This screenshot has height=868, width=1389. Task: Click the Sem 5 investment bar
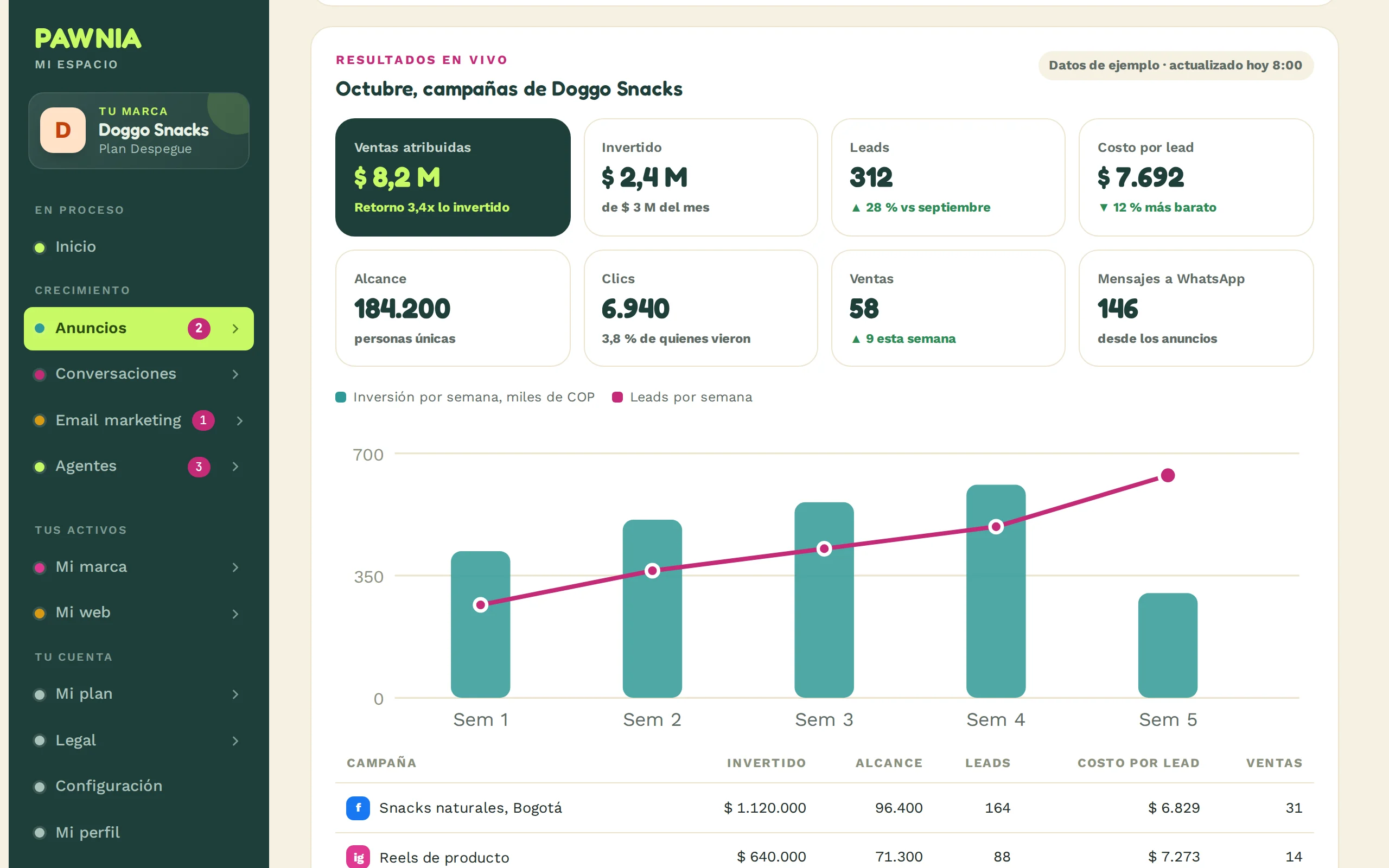pos(1168,645)
